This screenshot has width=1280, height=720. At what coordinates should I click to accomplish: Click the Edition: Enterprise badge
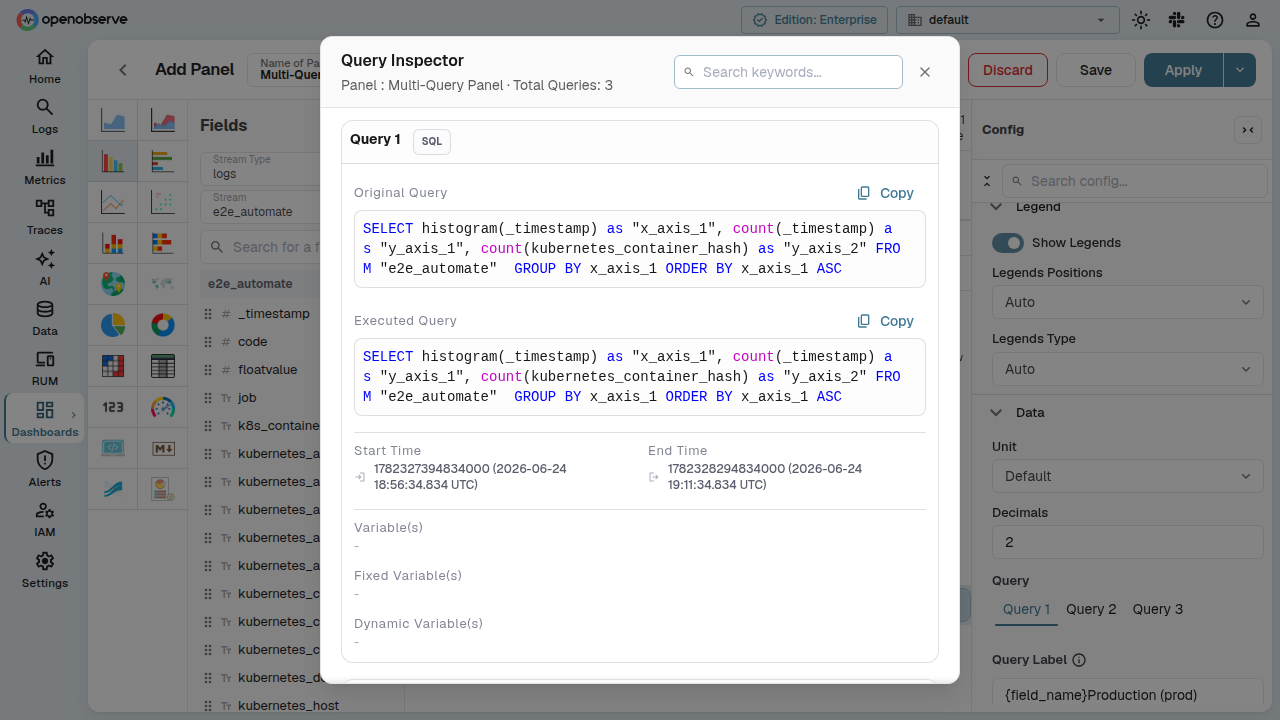coord(814,20)
